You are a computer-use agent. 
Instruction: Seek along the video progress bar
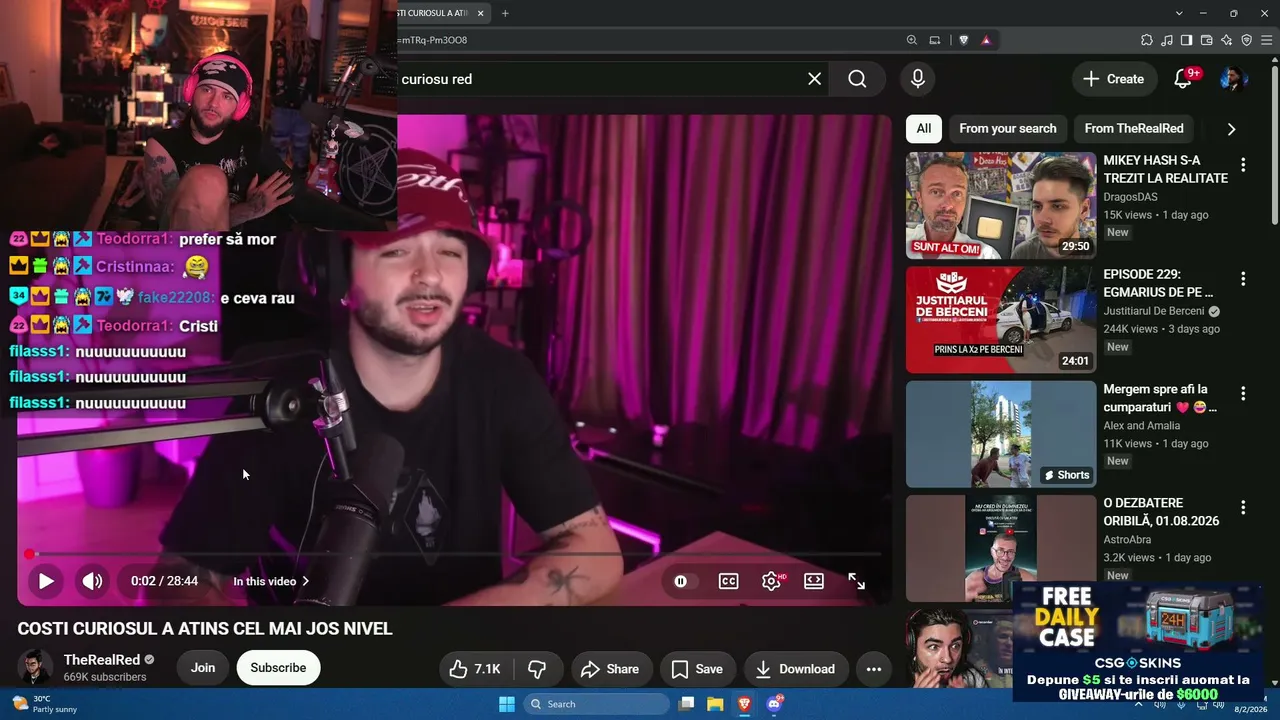pos(455,554)
